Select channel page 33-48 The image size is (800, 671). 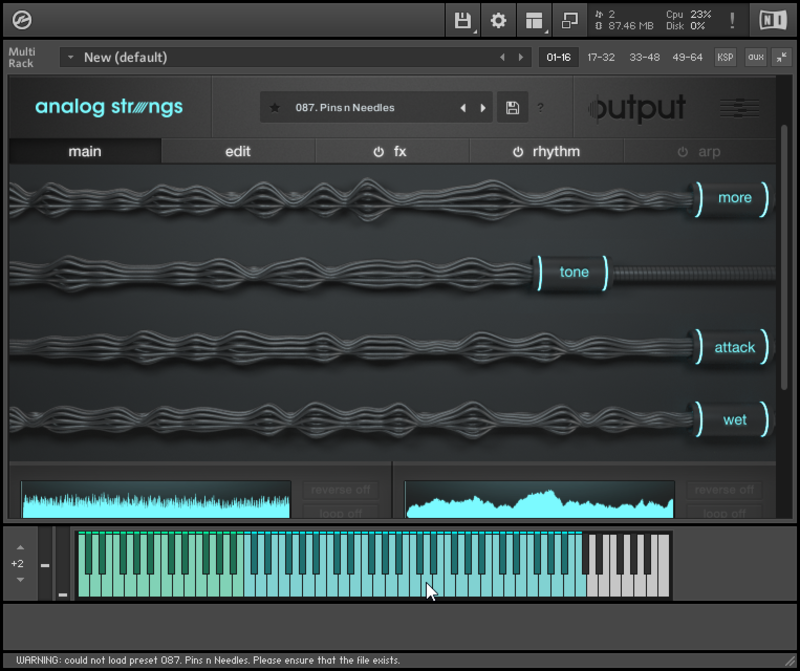[644, 57]
